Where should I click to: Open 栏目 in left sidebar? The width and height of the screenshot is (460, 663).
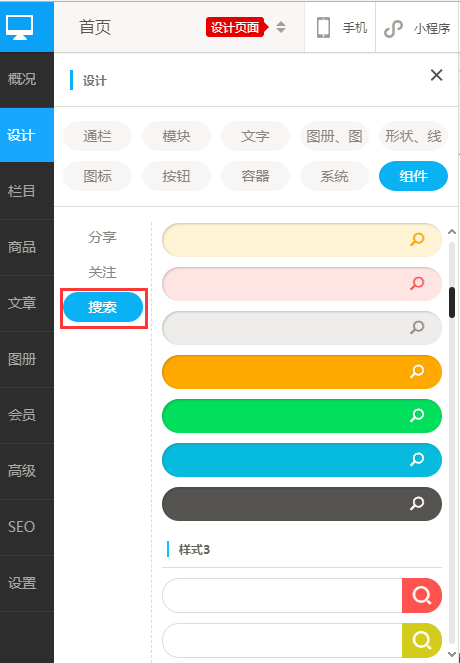tap(27, 191)
